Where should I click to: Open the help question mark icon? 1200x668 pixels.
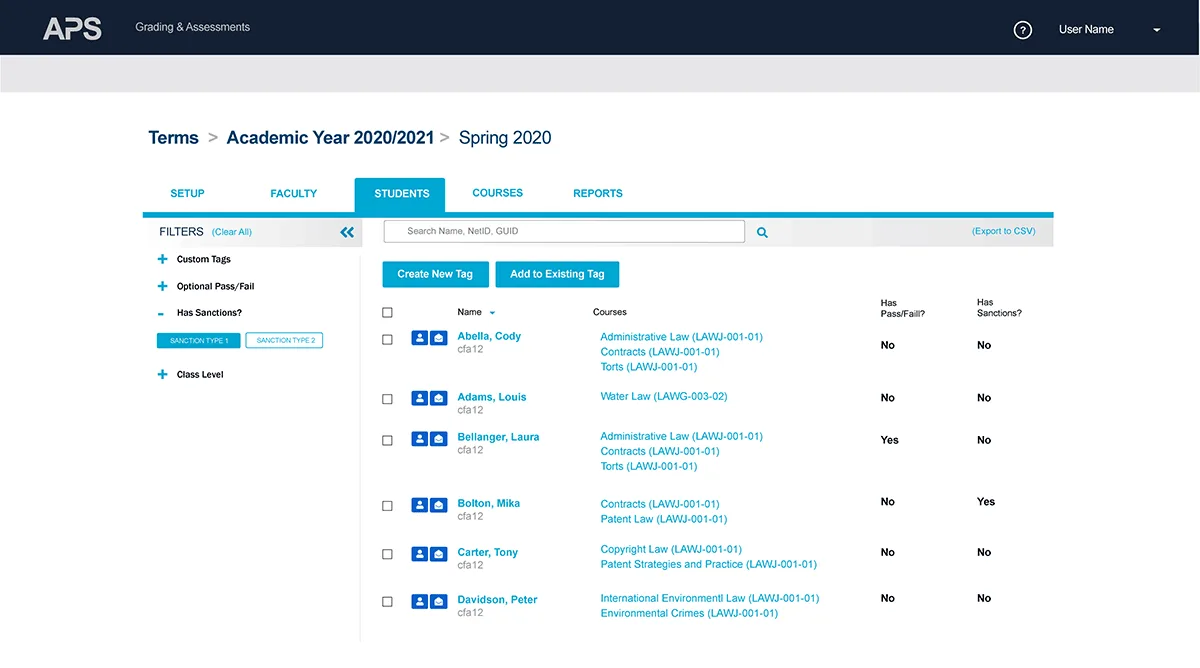(x=1022, y=30)
